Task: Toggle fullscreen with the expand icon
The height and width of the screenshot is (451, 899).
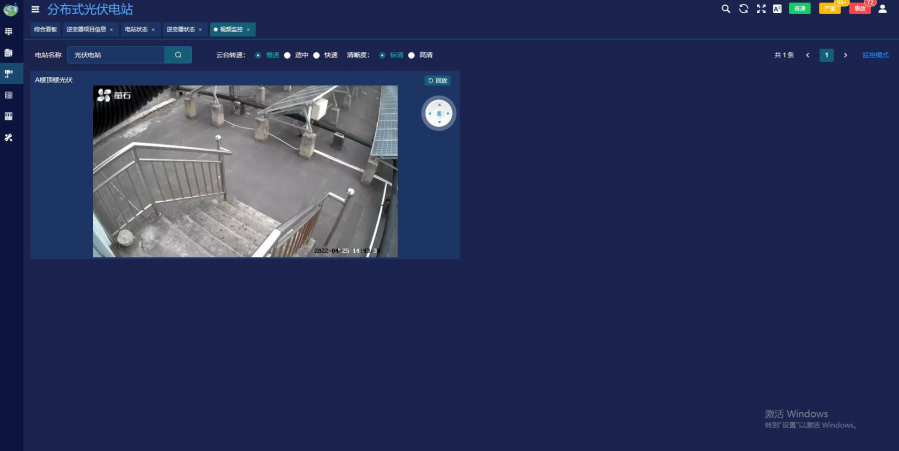Action: pyautogui.click(x=761, y=9)
